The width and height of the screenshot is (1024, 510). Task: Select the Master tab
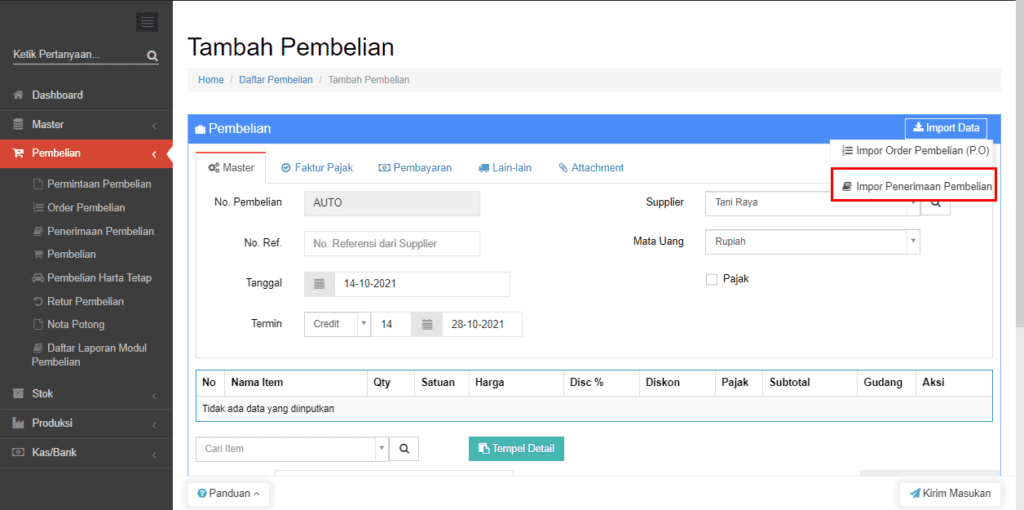pyautogui.click(x=231, y=168)
